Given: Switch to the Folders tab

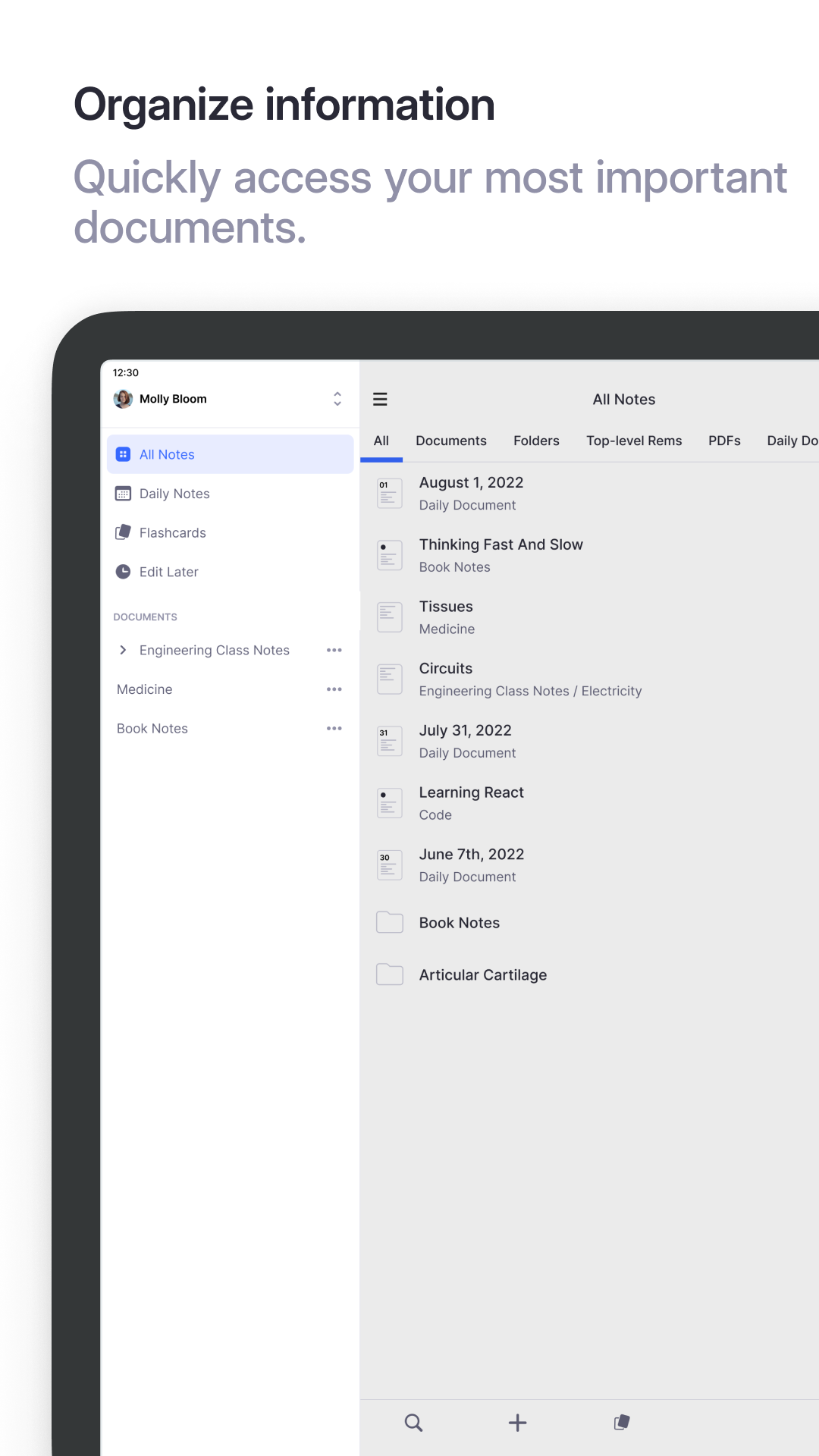Looking at the screenshot, I should [x=536, y=441].
